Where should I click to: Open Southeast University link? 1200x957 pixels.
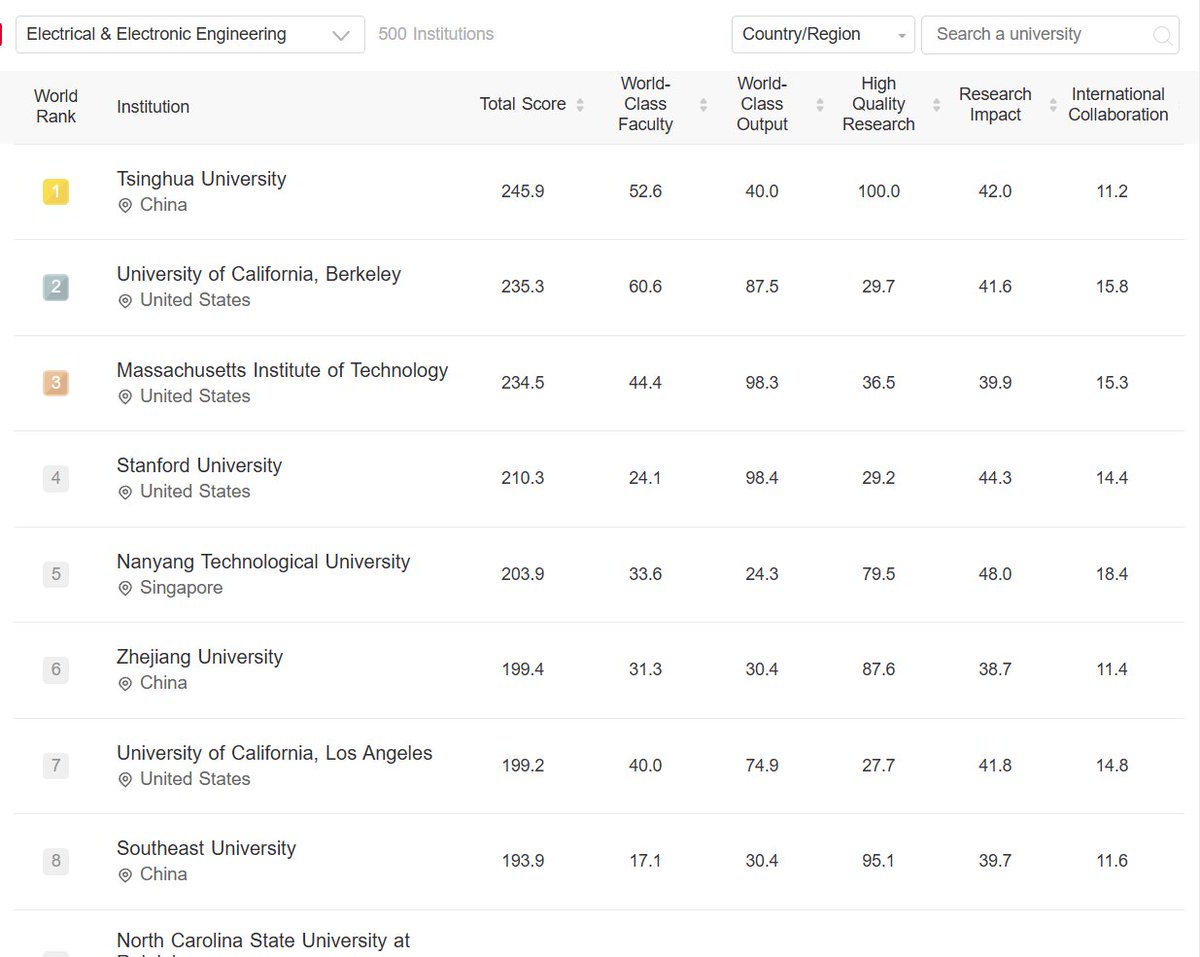[x=206, y=848]
